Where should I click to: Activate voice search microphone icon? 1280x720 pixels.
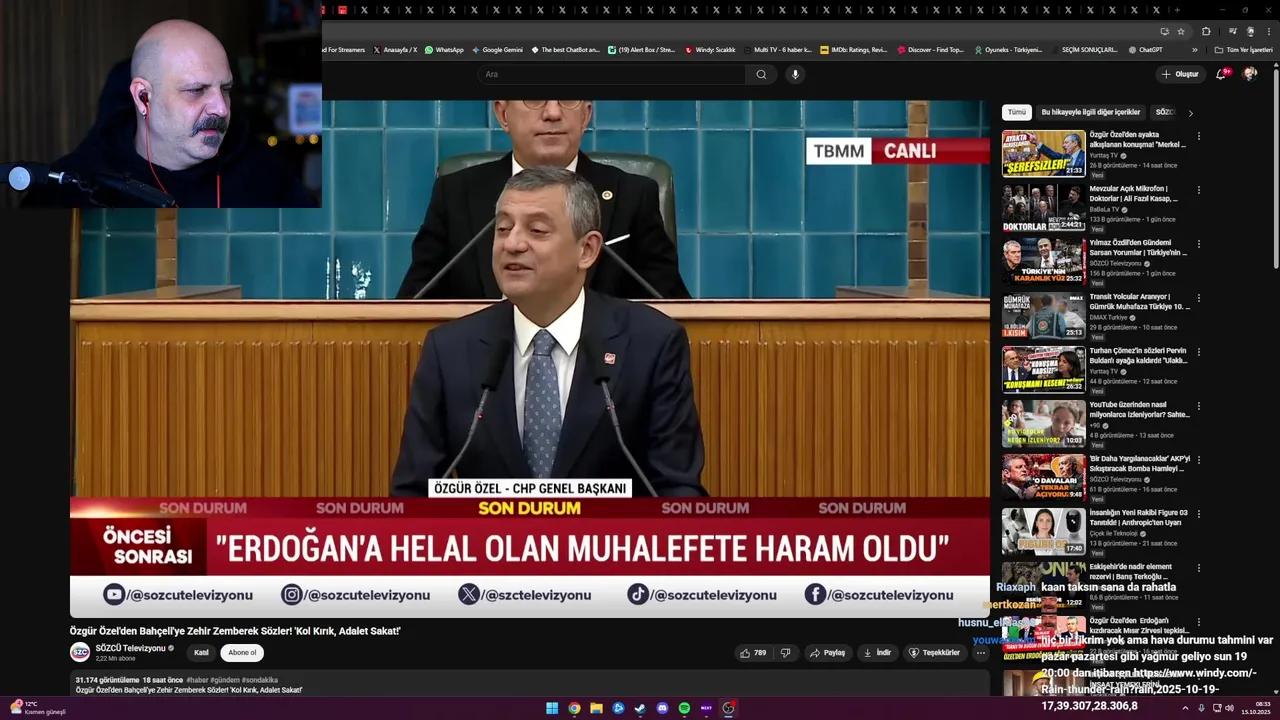pyautogui.click(x=795, y=74)
